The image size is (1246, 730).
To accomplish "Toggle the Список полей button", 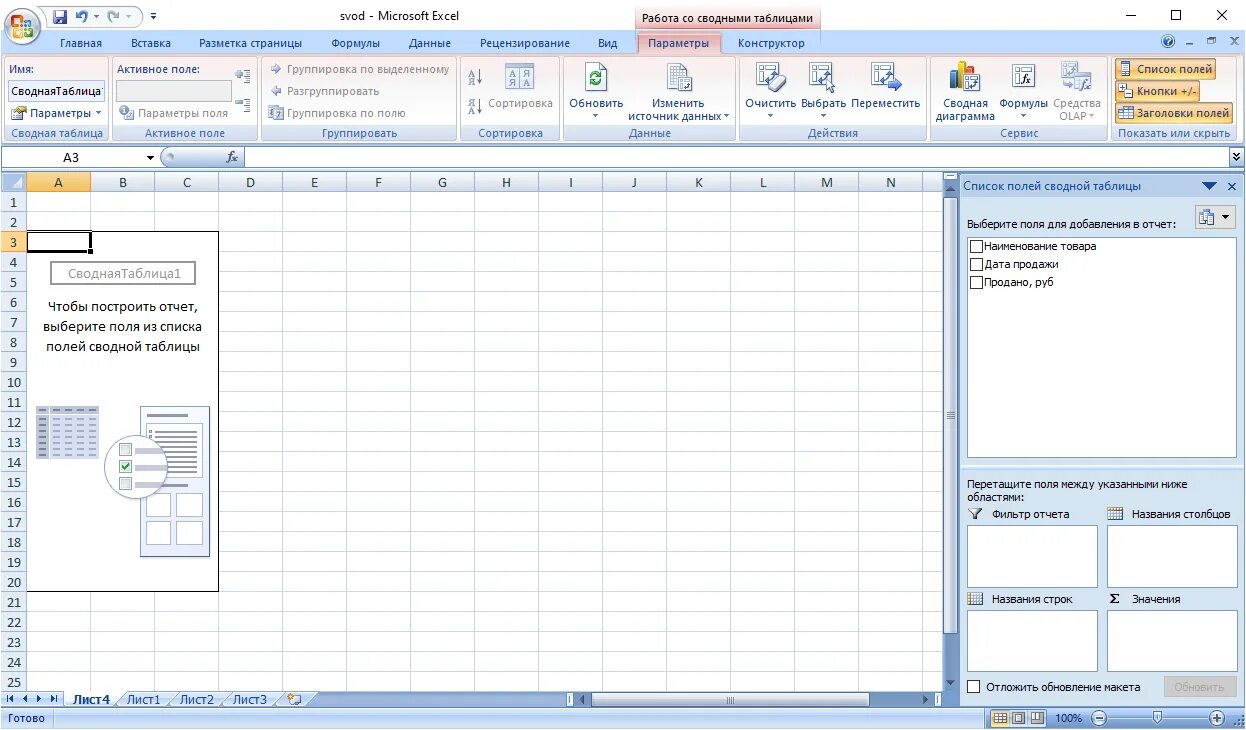I will (1165, 69).
